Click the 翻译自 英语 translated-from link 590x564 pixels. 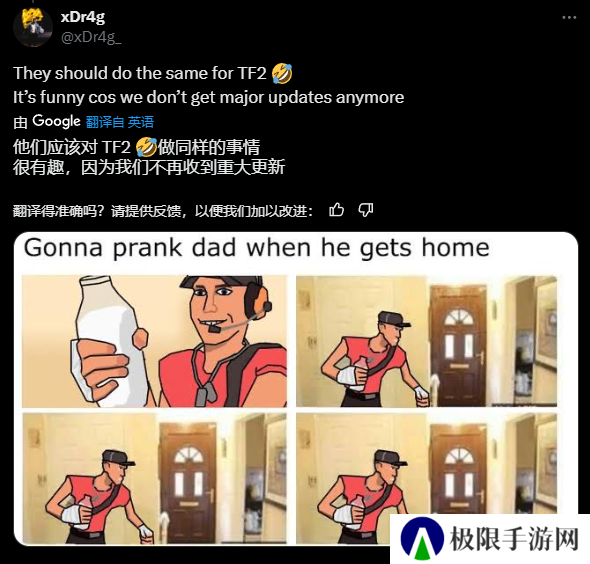tap(120, 122)
